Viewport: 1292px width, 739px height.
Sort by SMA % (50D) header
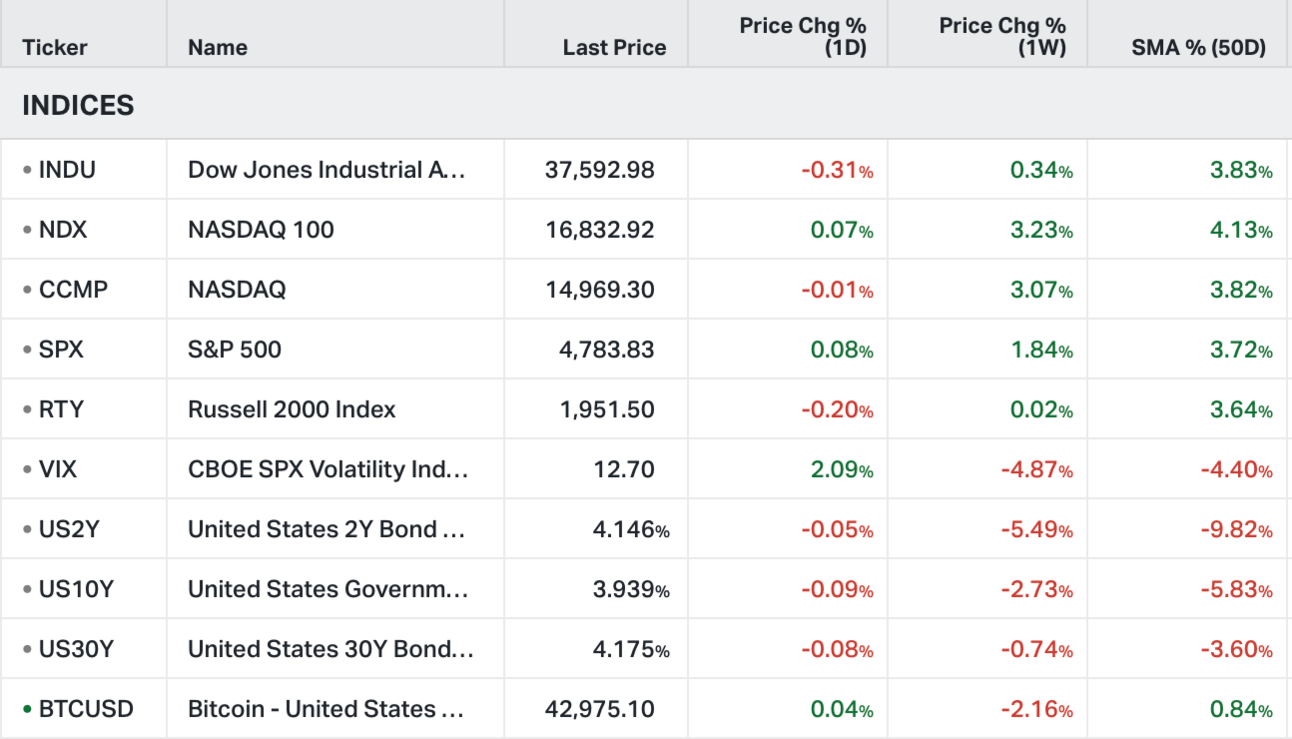pos(1199,47)
